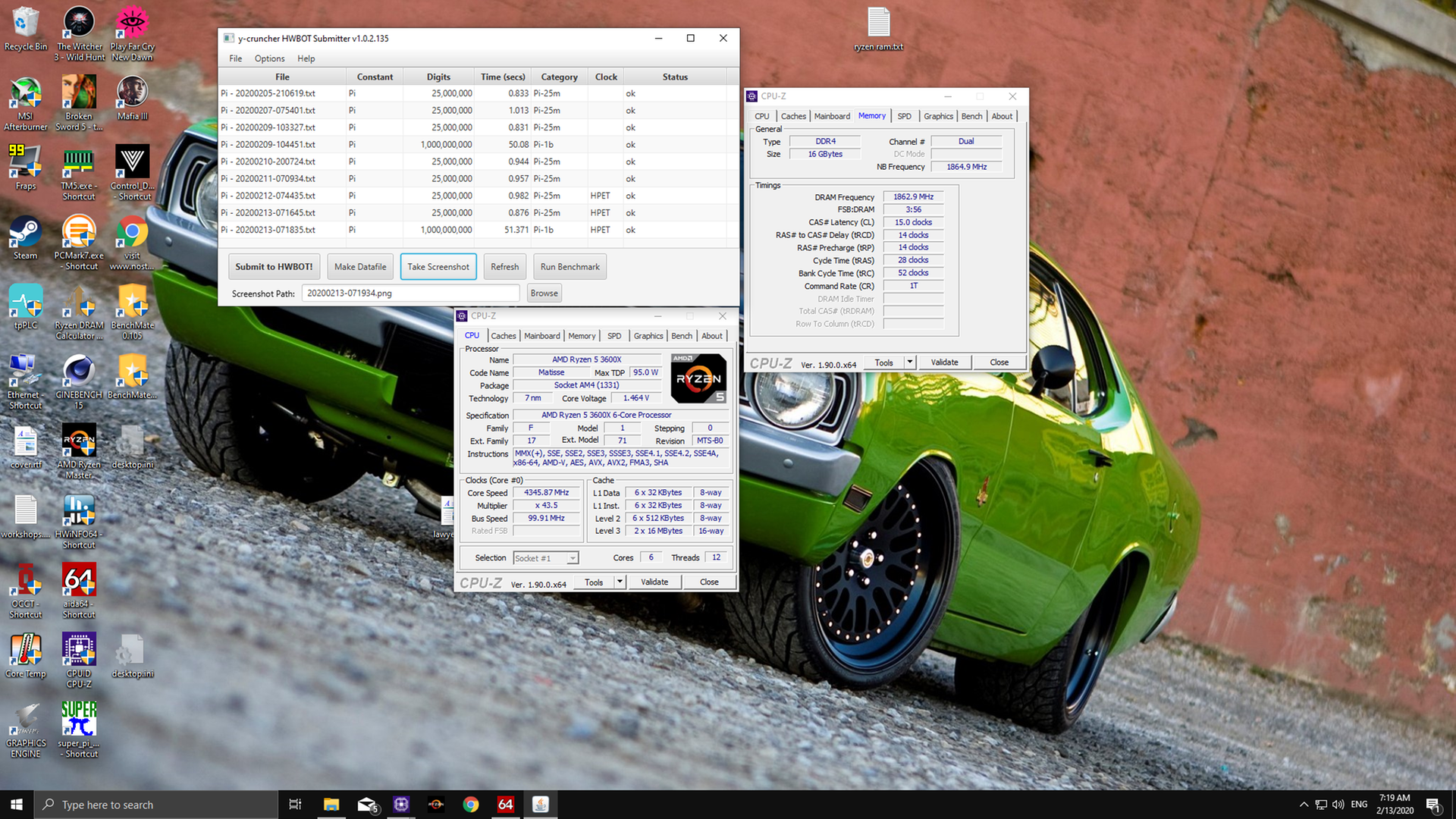Viewport: 1456px width, 819px height.
Task: Open Steam desktop icon
Action: (x=25, y=237)
